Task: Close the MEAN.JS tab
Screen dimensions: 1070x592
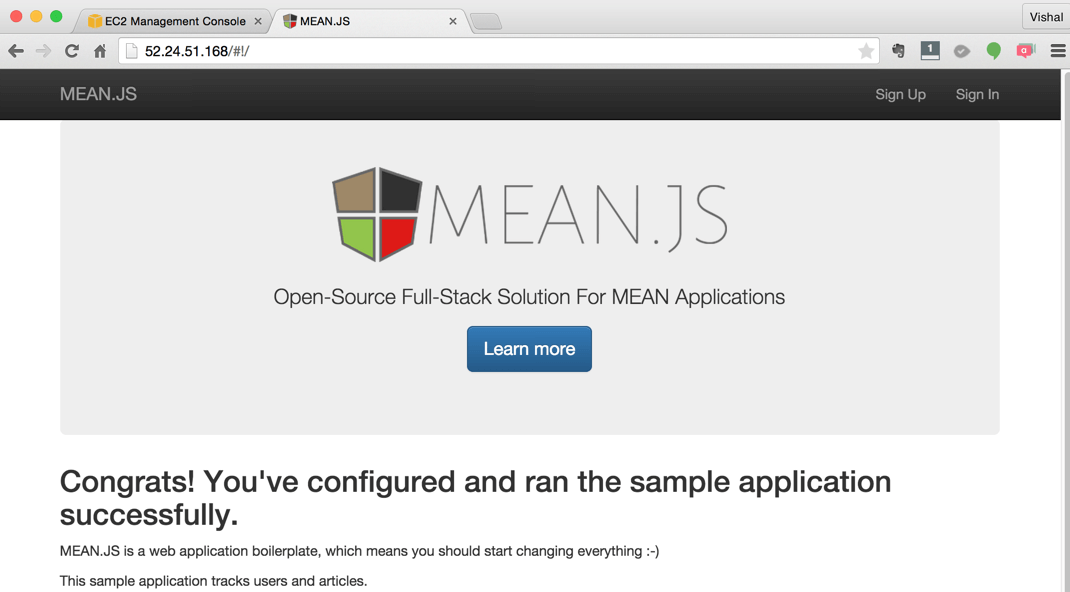Action: click(452, 21)
